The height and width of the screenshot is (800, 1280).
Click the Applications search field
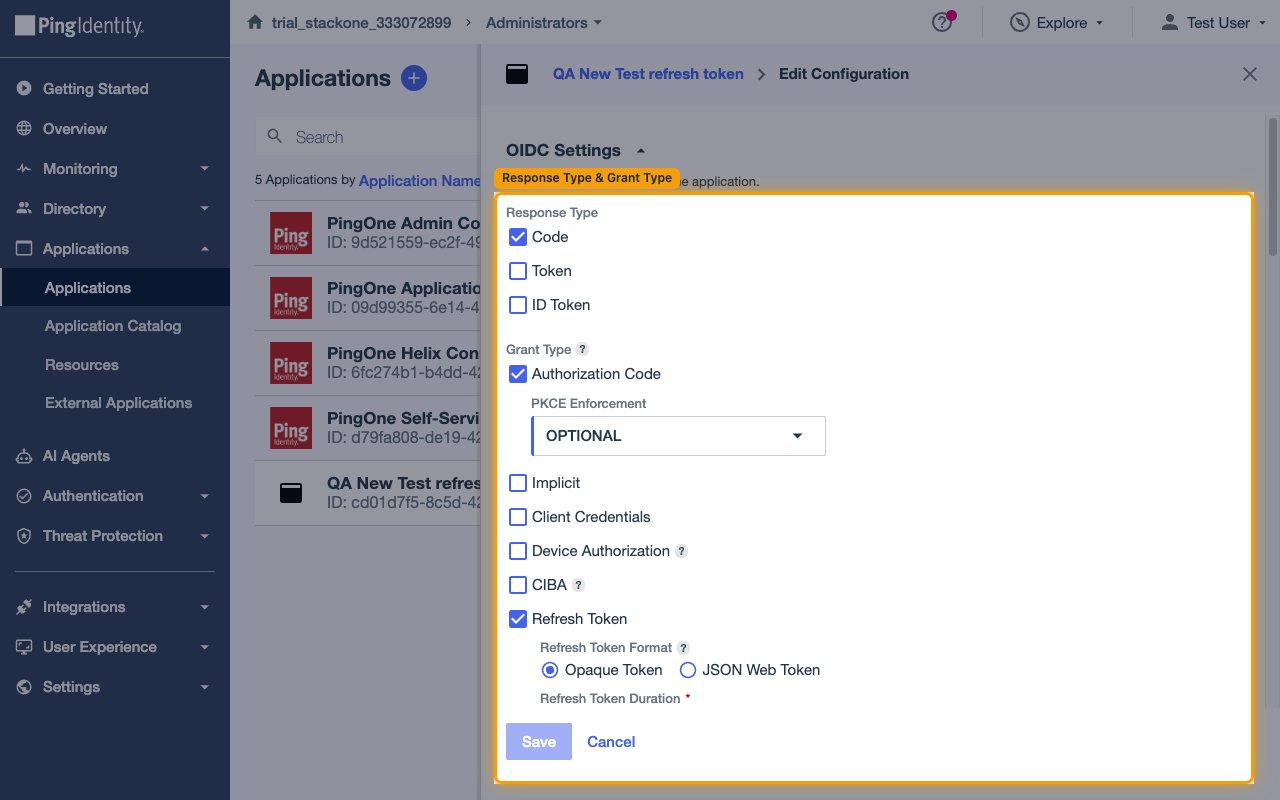coord(368,137)
